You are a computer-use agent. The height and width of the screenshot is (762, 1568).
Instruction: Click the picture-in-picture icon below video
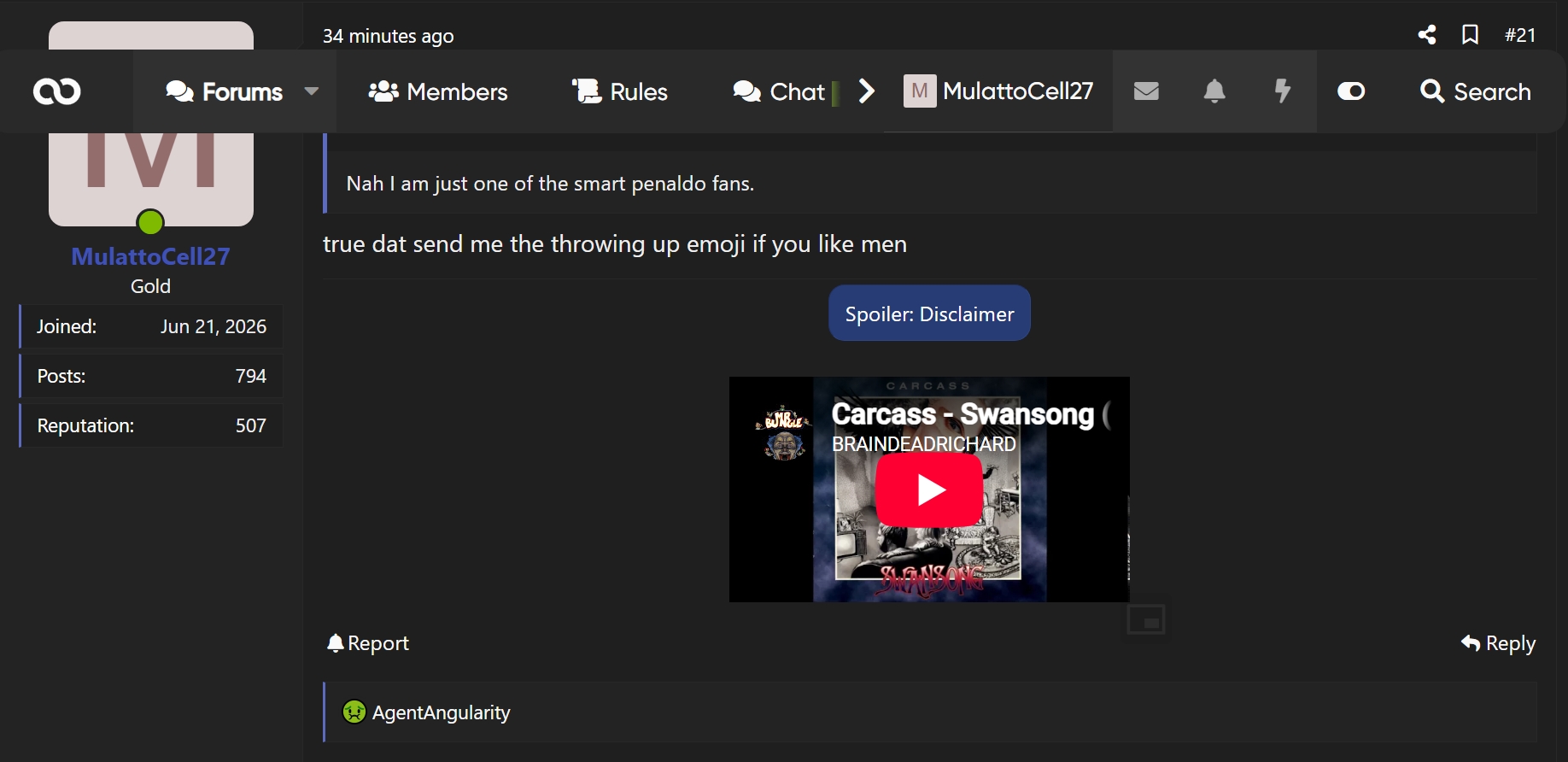[x=1146, y=619]
